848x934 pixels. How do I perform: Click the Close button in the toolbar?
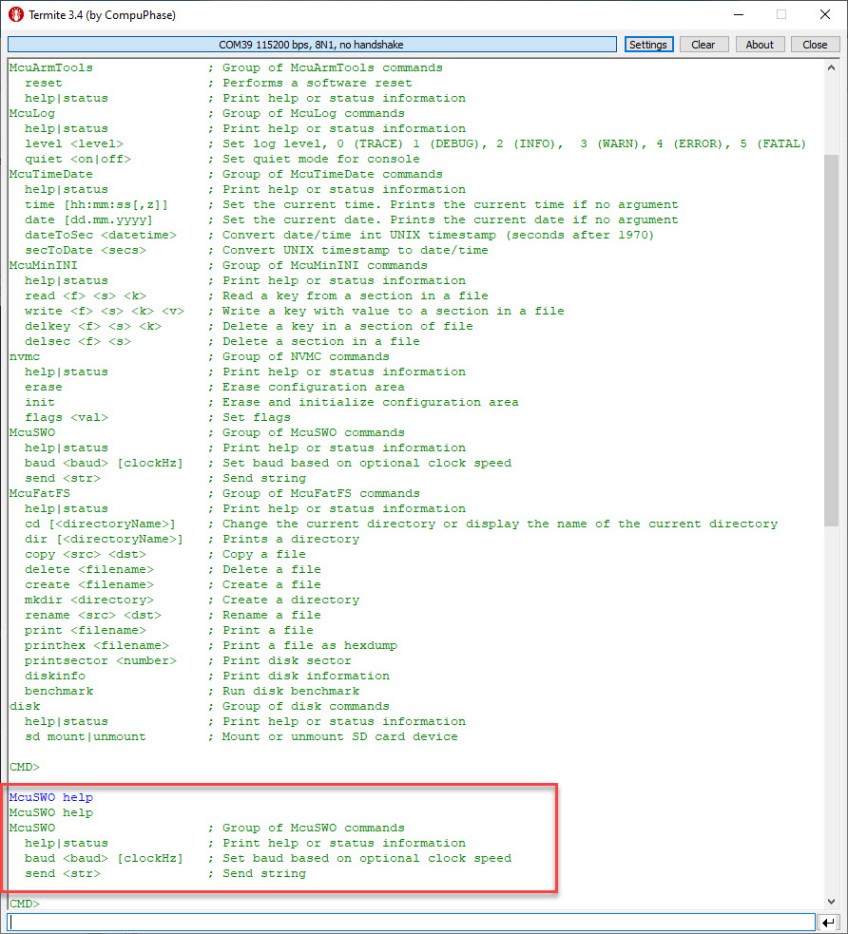(x=814, y=44)
